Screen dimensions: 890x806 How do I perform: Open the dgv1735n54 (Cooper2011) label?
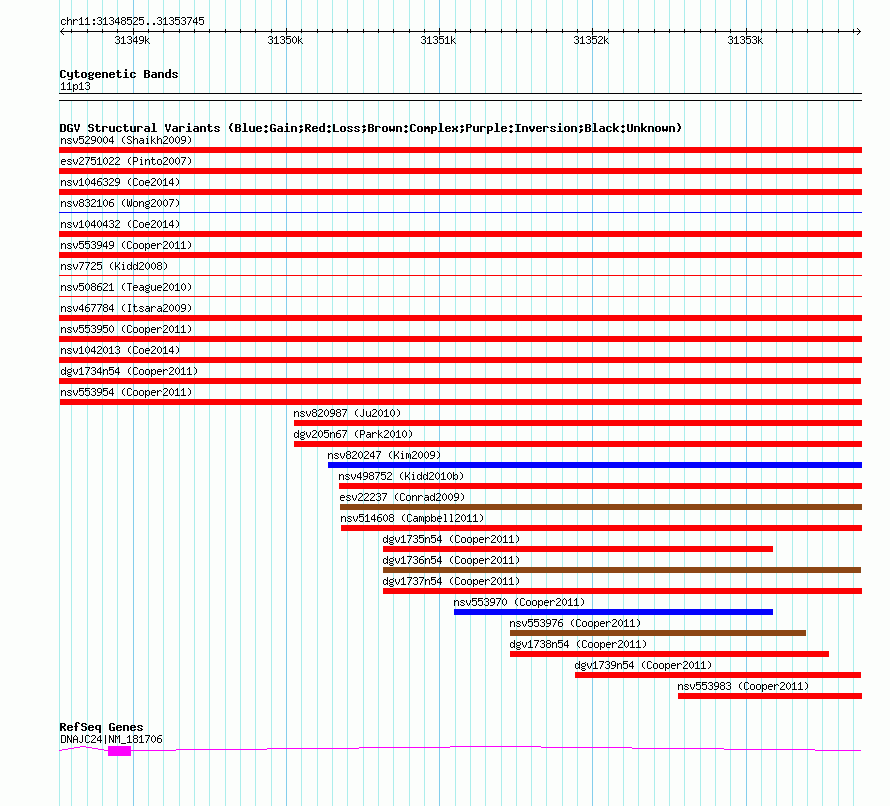pos(451,539)
